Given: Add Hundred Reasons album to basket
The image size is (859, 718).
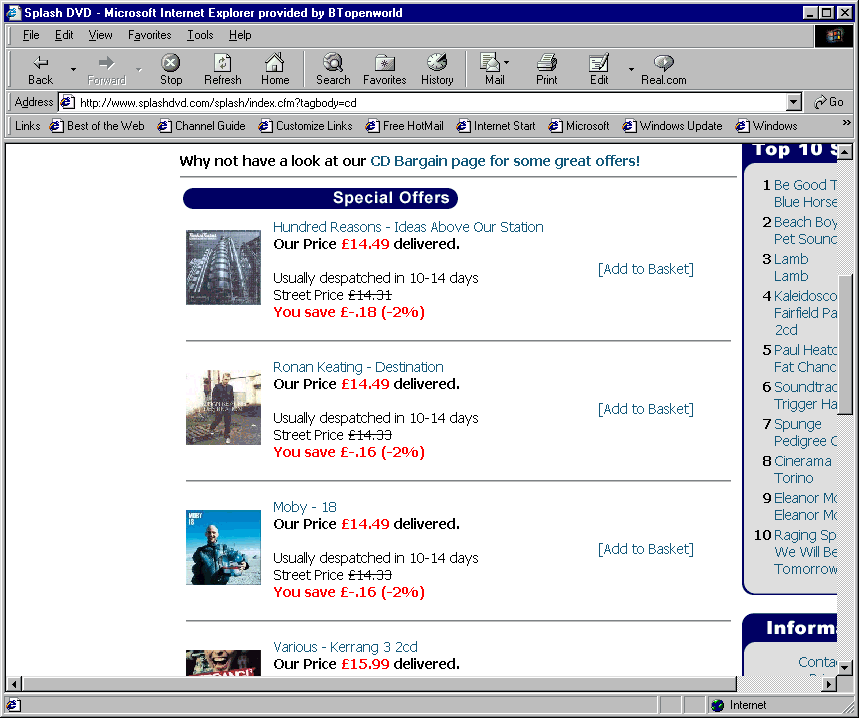Looking at the screenshot, I should [x=645, y=269].
